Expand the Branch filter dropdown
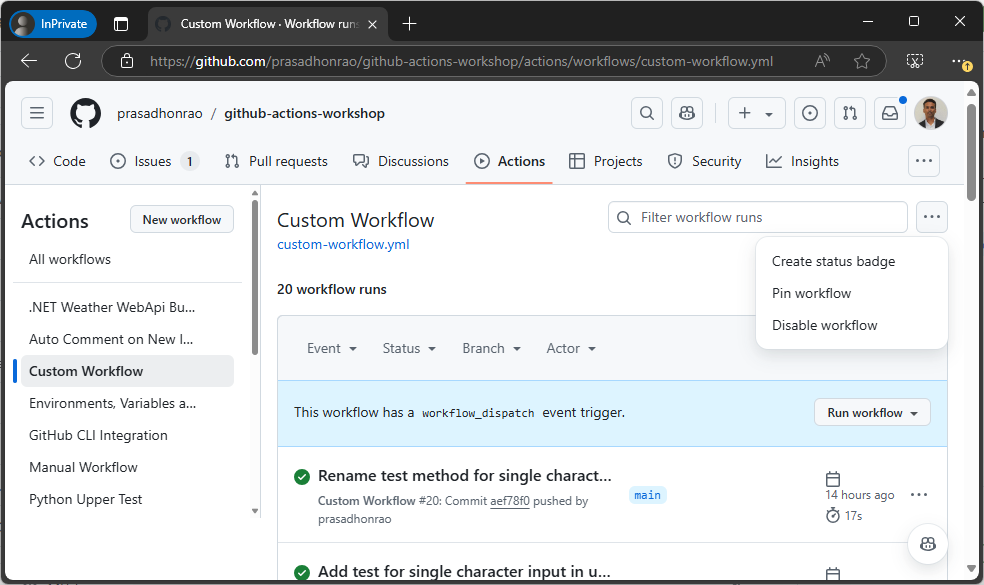 [492, 348]
